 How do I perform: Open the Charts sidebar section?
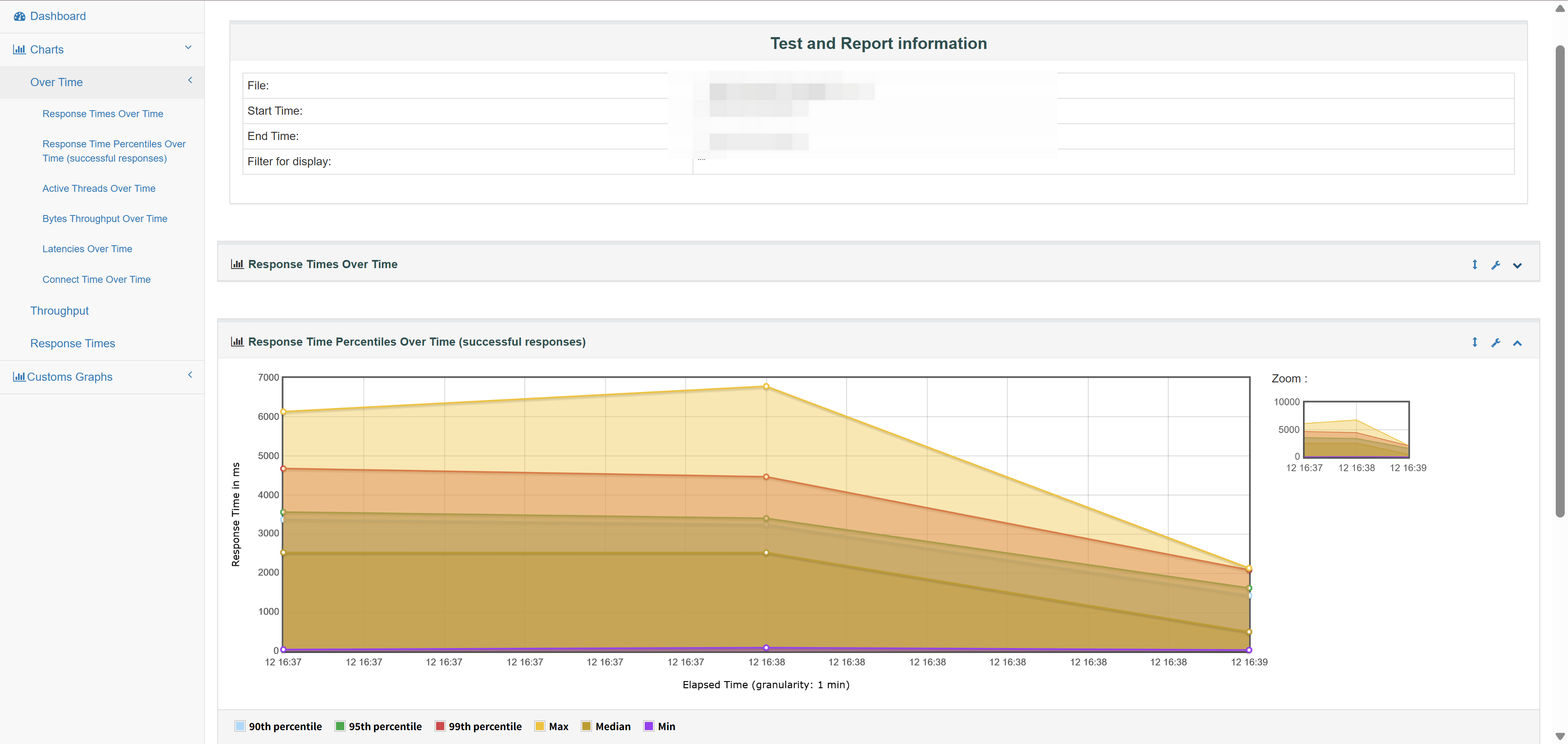47,49
